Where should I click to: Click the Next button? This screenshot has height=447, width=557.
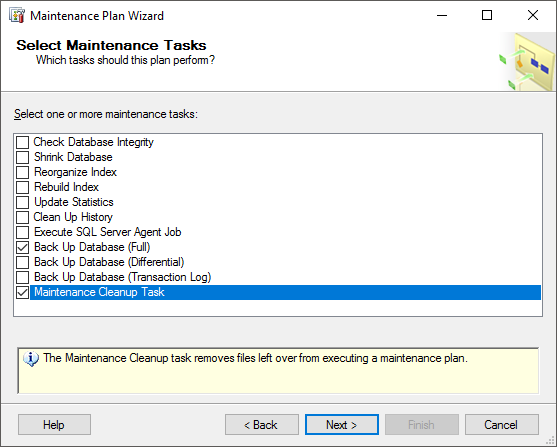[x=342, y=425]
